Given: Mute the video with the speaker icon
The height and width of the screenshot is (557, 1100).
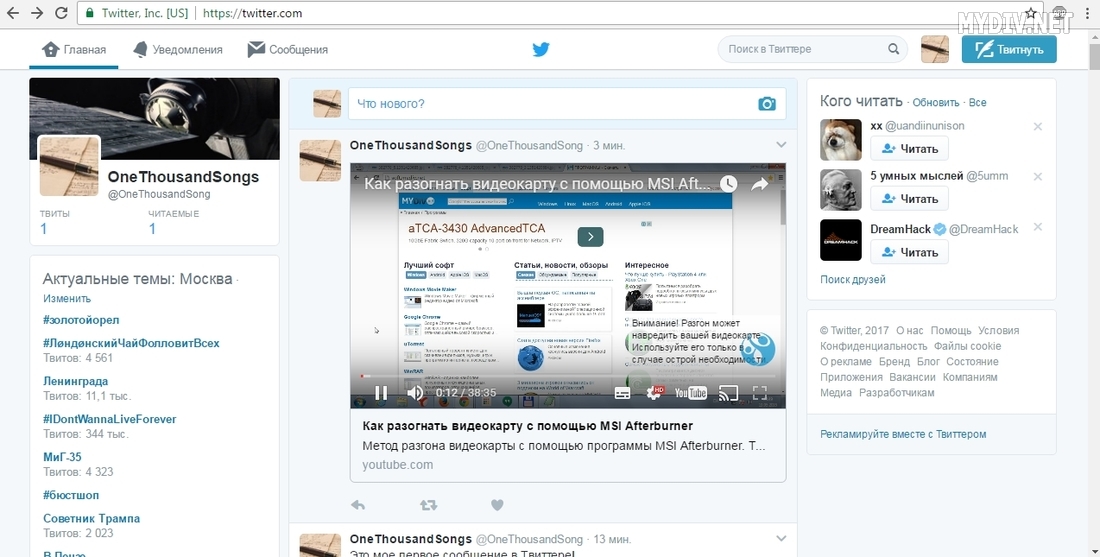Looking at the screenshot, I should (x=415, y=393).
